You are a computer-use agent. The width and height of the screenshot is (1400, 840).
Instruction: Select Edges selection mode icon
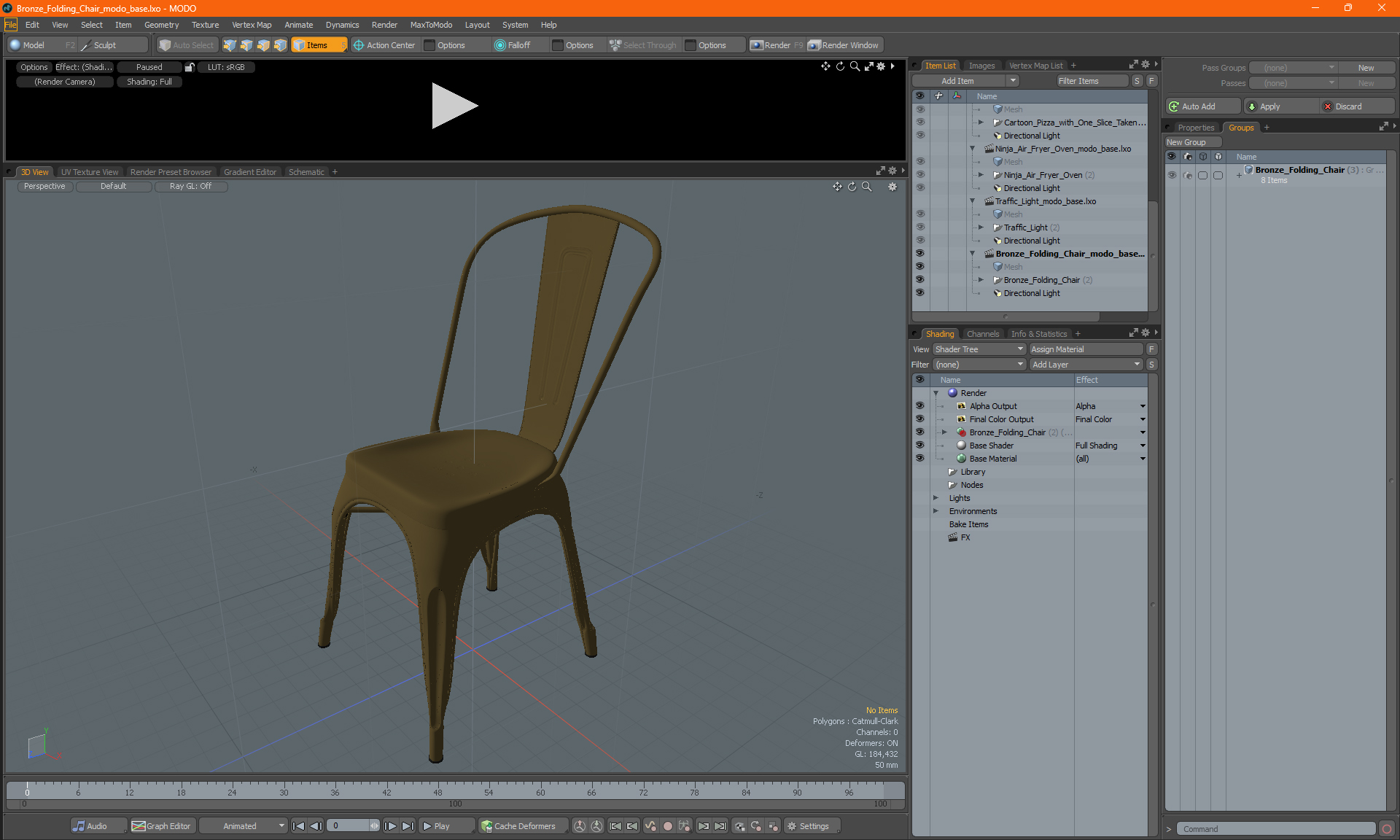pyautogui.click(x=246, y=45)
